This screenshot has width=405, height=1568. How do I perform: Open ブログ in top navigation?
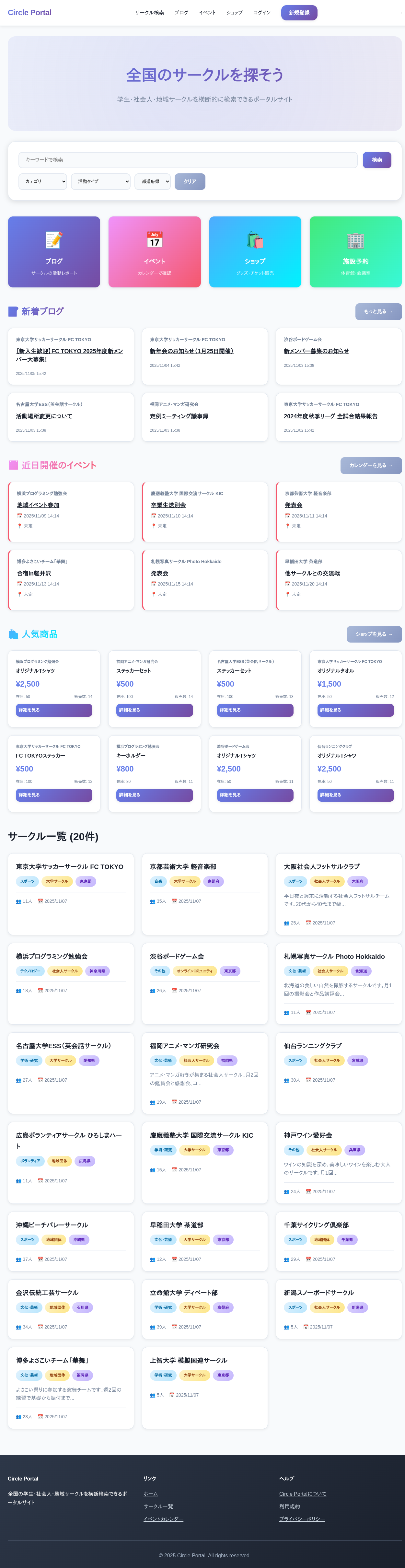tap(181, 13)
